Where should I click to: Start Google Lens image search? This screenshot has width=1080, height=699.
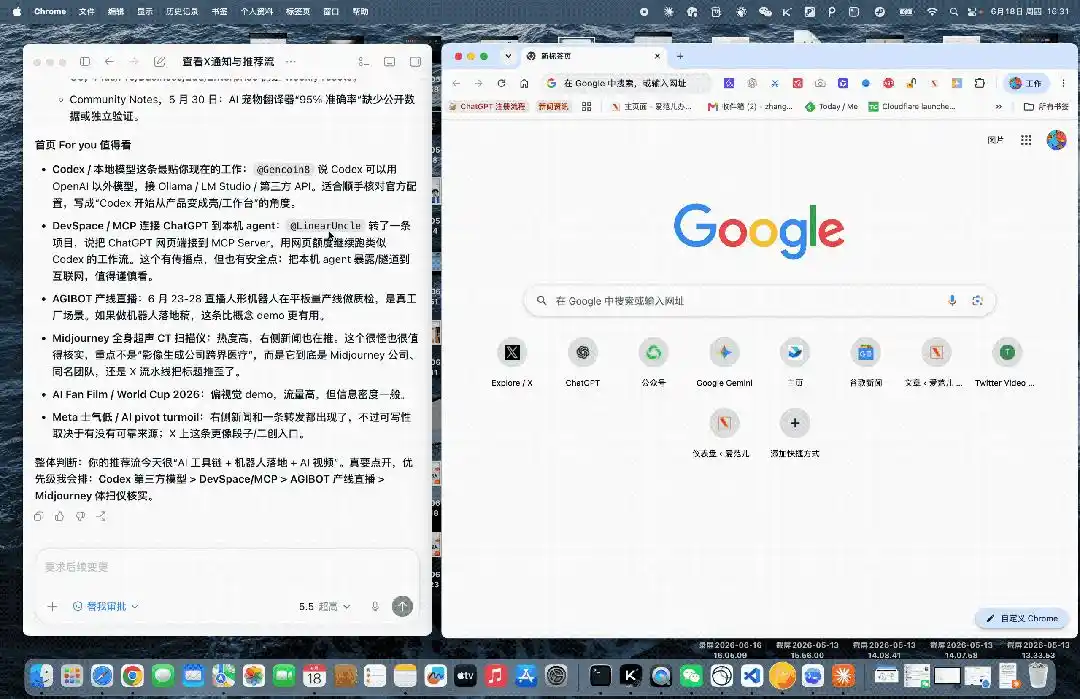click(977, 301)
